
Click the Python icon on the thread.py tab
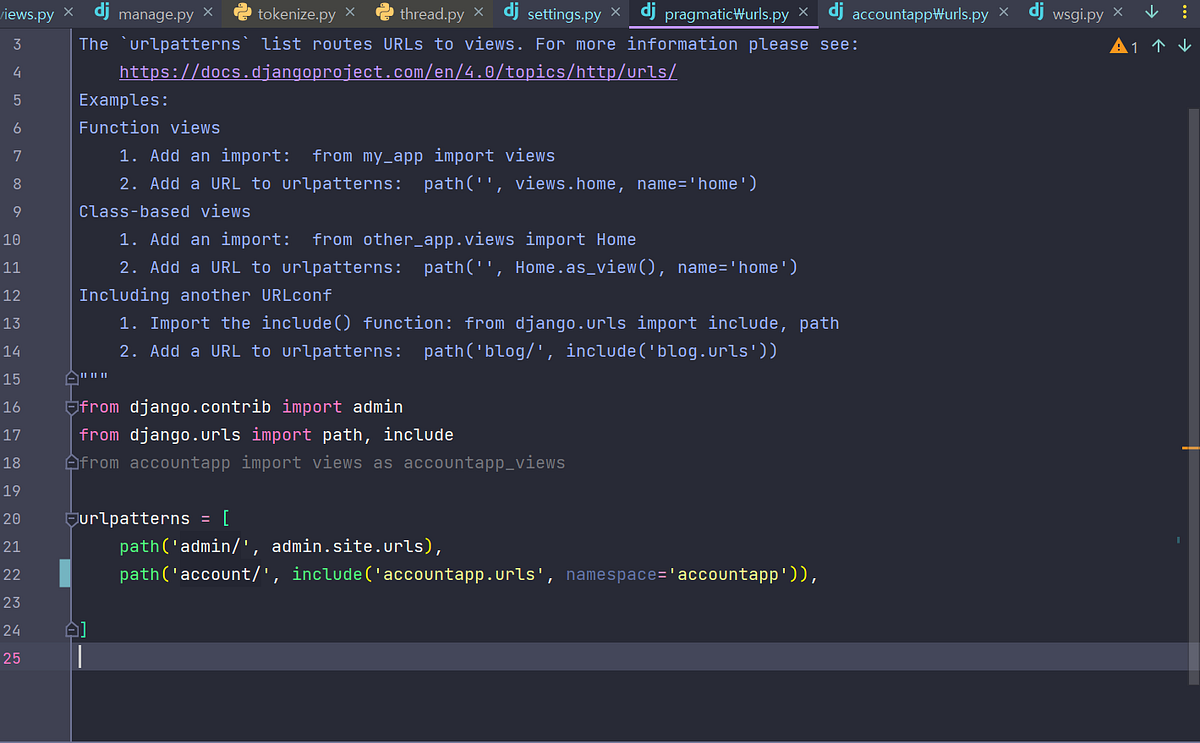pos(385,13)
